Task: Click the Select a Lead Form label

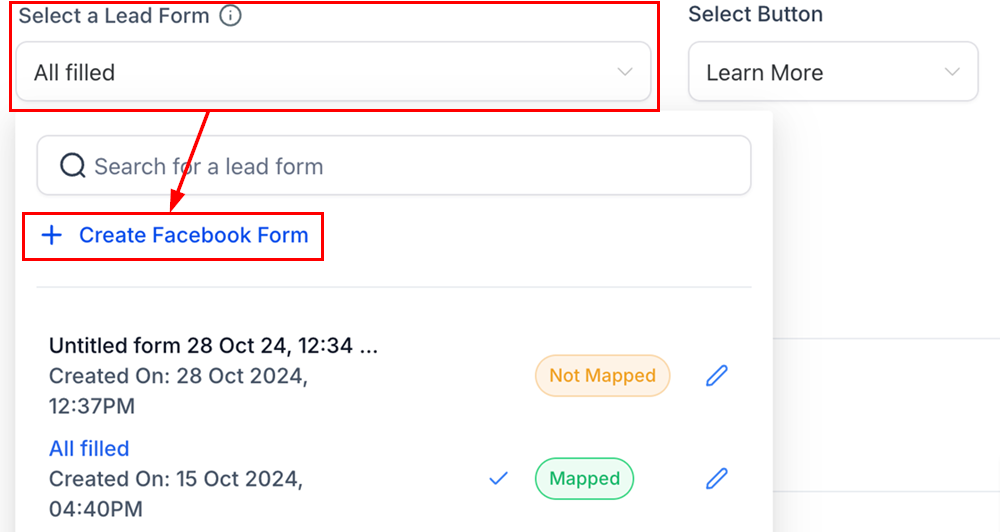Action: 114,15
